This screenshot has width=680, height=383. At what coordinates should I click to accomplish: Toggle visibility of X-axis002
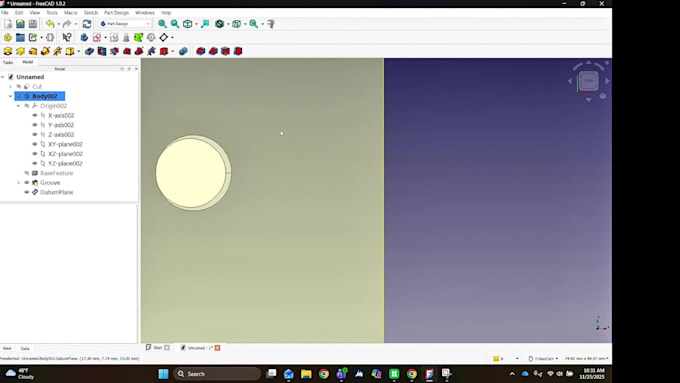(35, 115)
